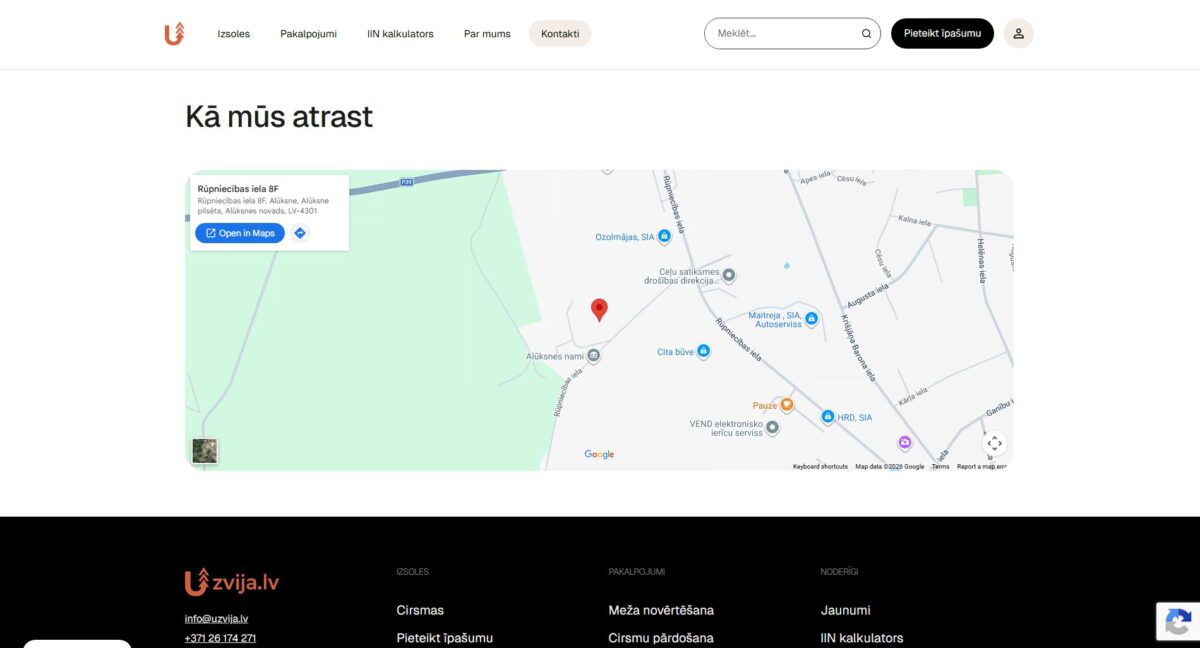Click the Pieteikt īpašumu header button
Viewport: 1200px width, 648px height.
coord(942,34)
